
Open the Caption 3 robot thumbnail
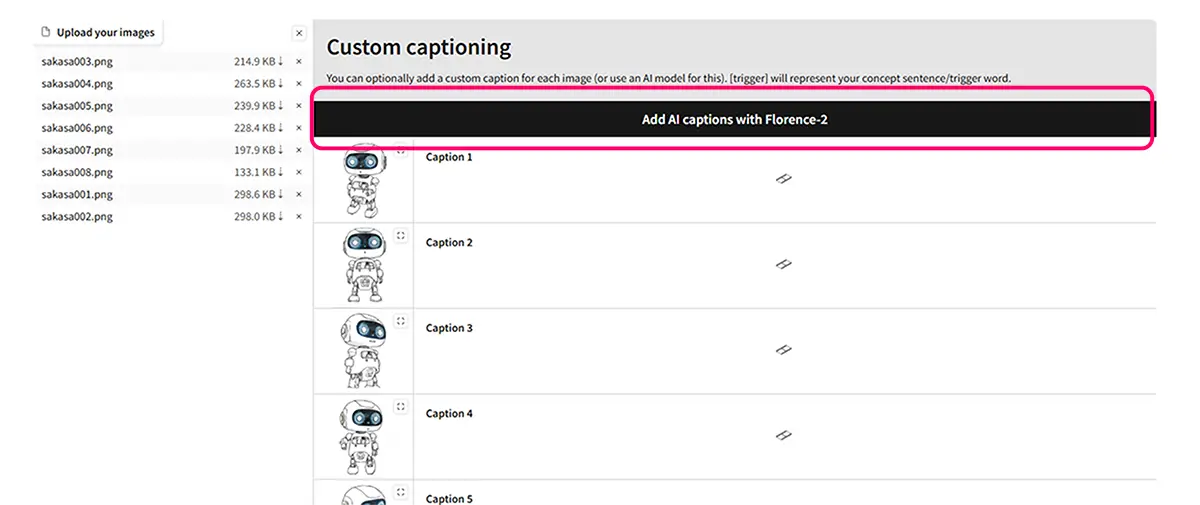362,351
